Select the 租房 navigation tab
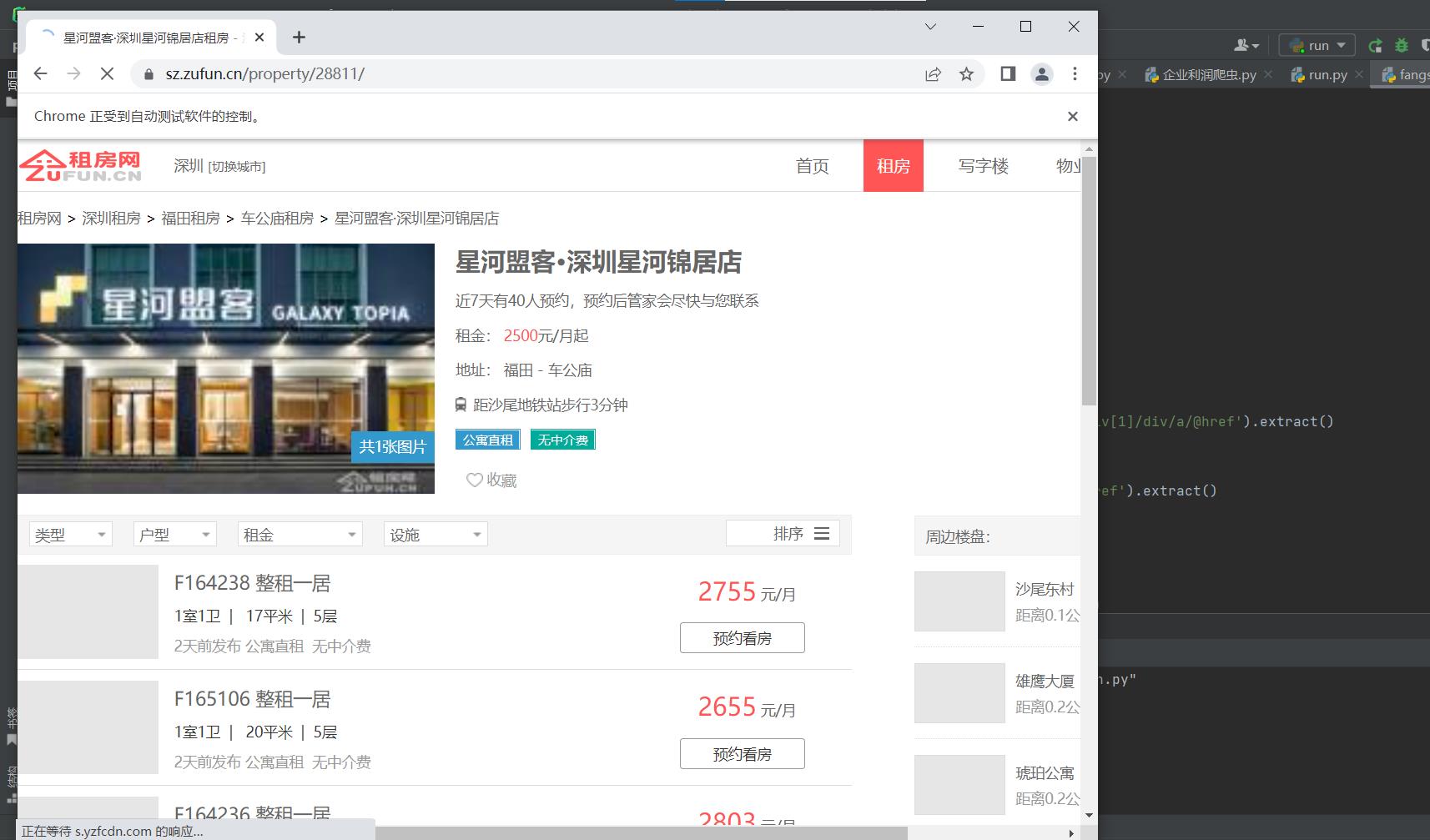Screen dimensions: 1430x840 click(893, 166)
